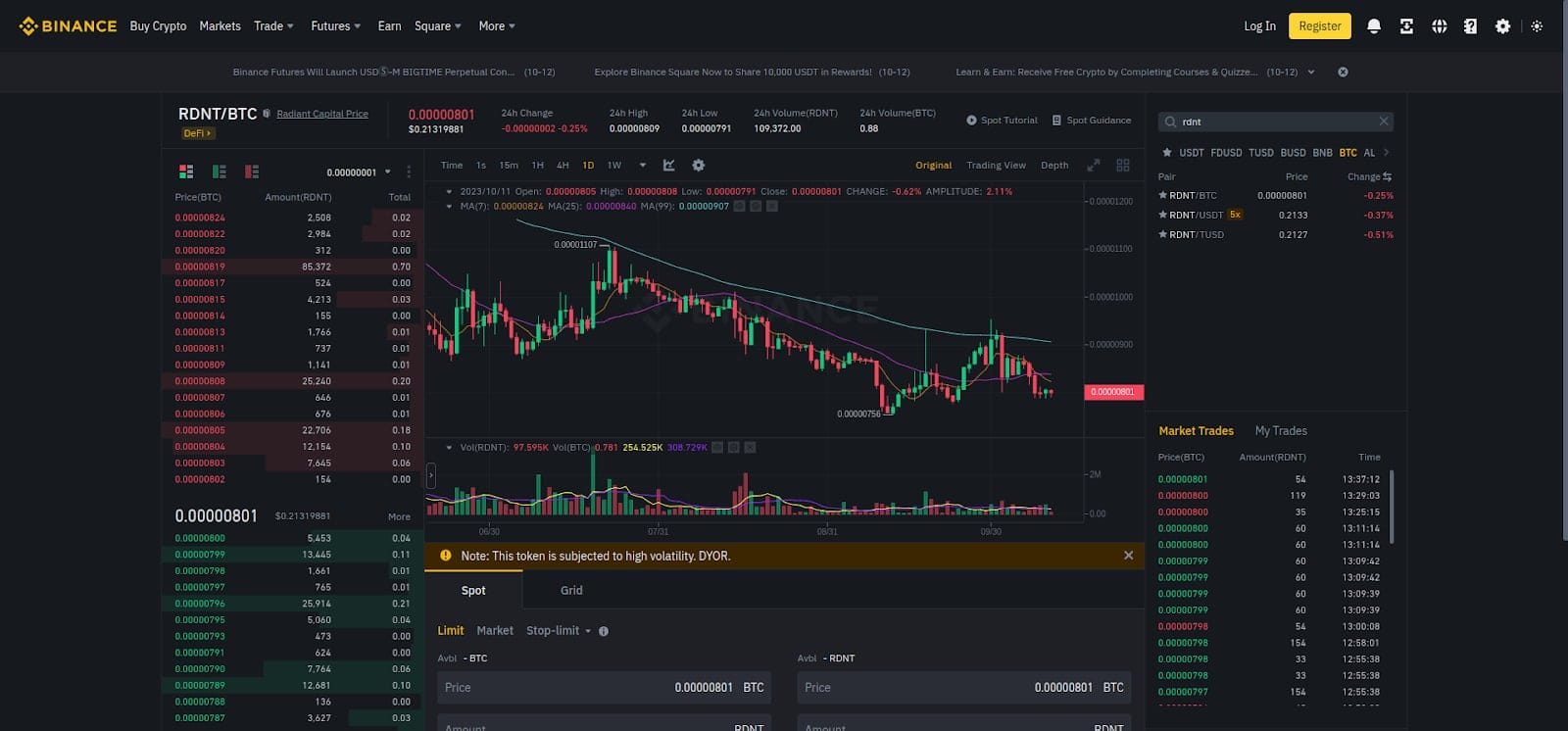Open MA indicator settings icon
This screenshot has height=731, width=1568.
[756, 206]
